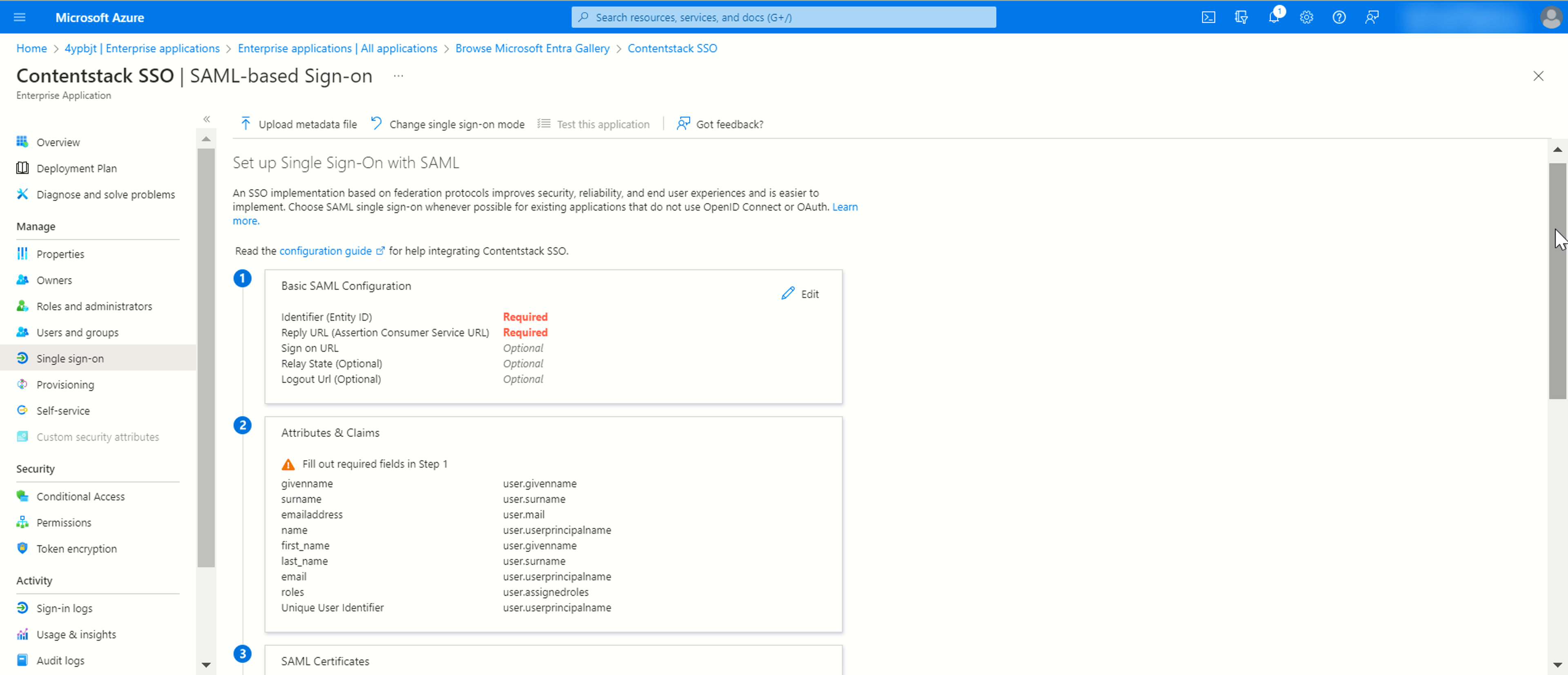Viewport: 1568px width, 675px height.
Task: Click Change single sign-on mode
Action: (x=448, y=124)
